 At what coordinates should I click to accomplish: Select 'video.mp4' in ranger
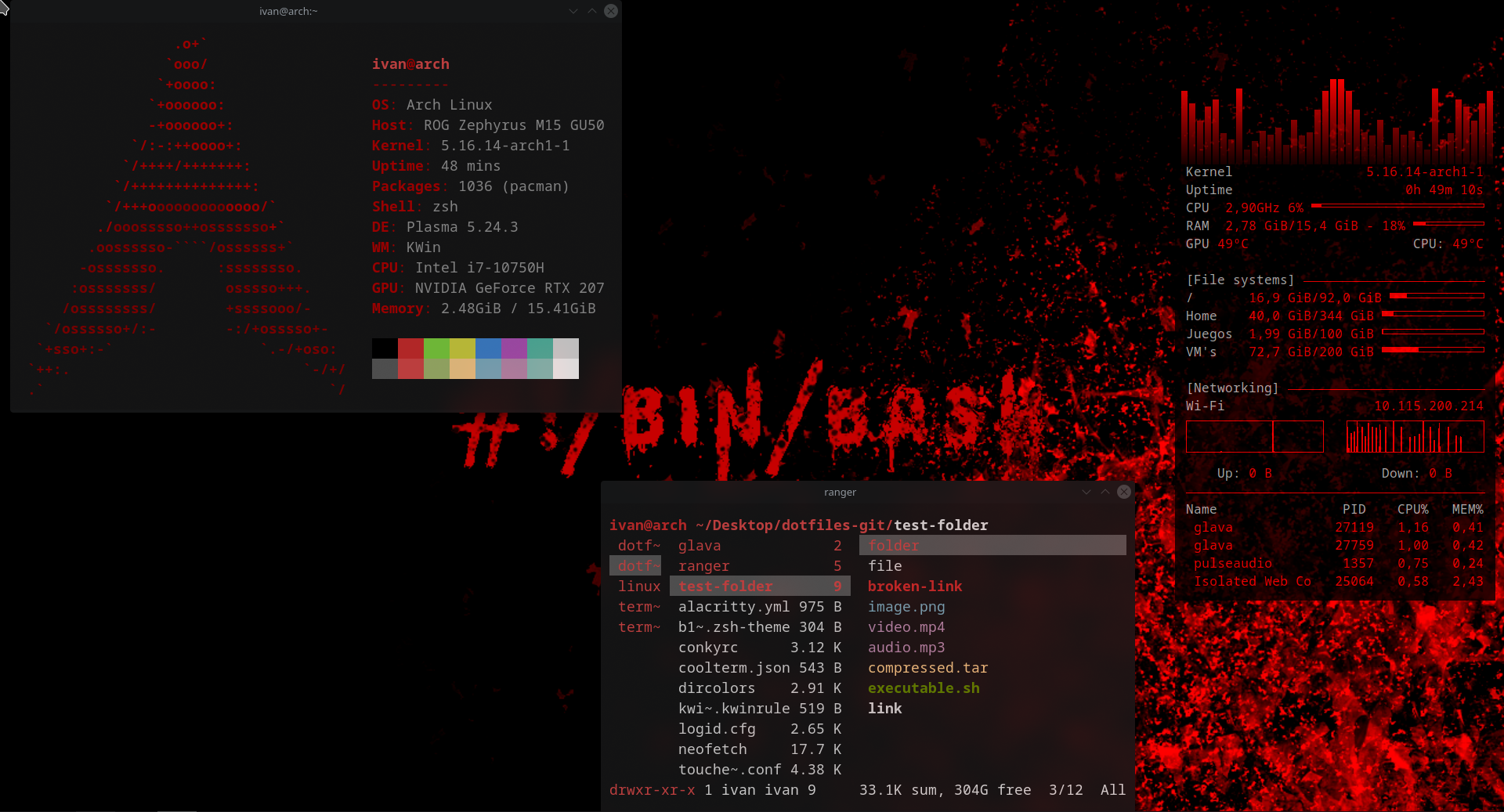pyautogui.click(x=906, y=627)
